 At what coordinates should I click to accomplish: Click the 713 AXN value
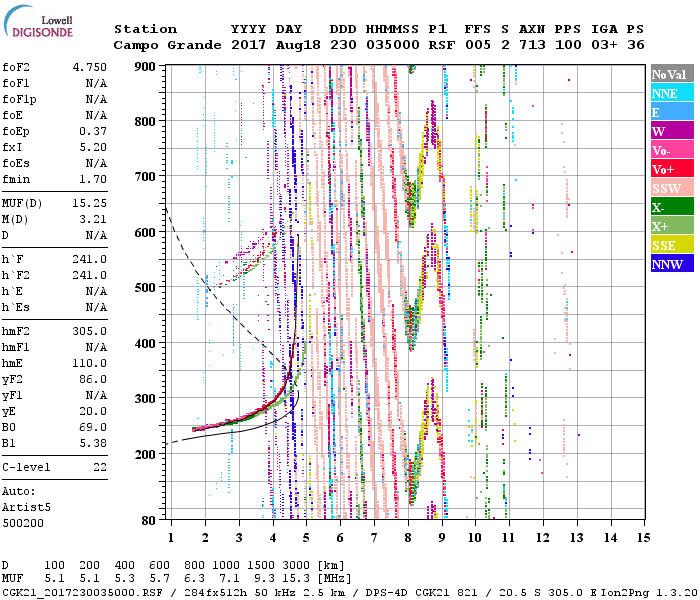[x=533, y=45]
